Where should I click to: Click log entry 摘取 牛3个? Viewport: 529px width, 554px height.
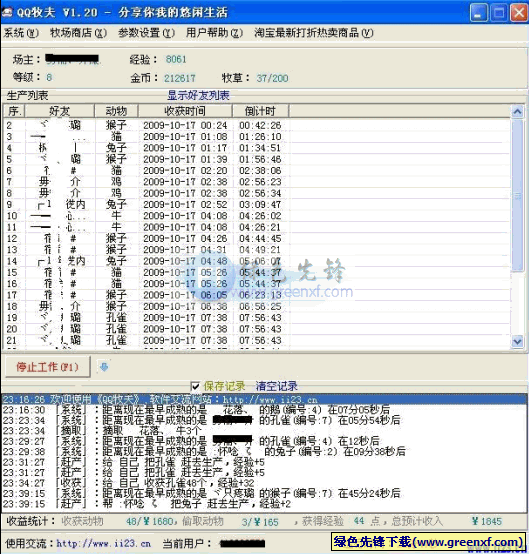pyautogui.click(x=264, y=431)
